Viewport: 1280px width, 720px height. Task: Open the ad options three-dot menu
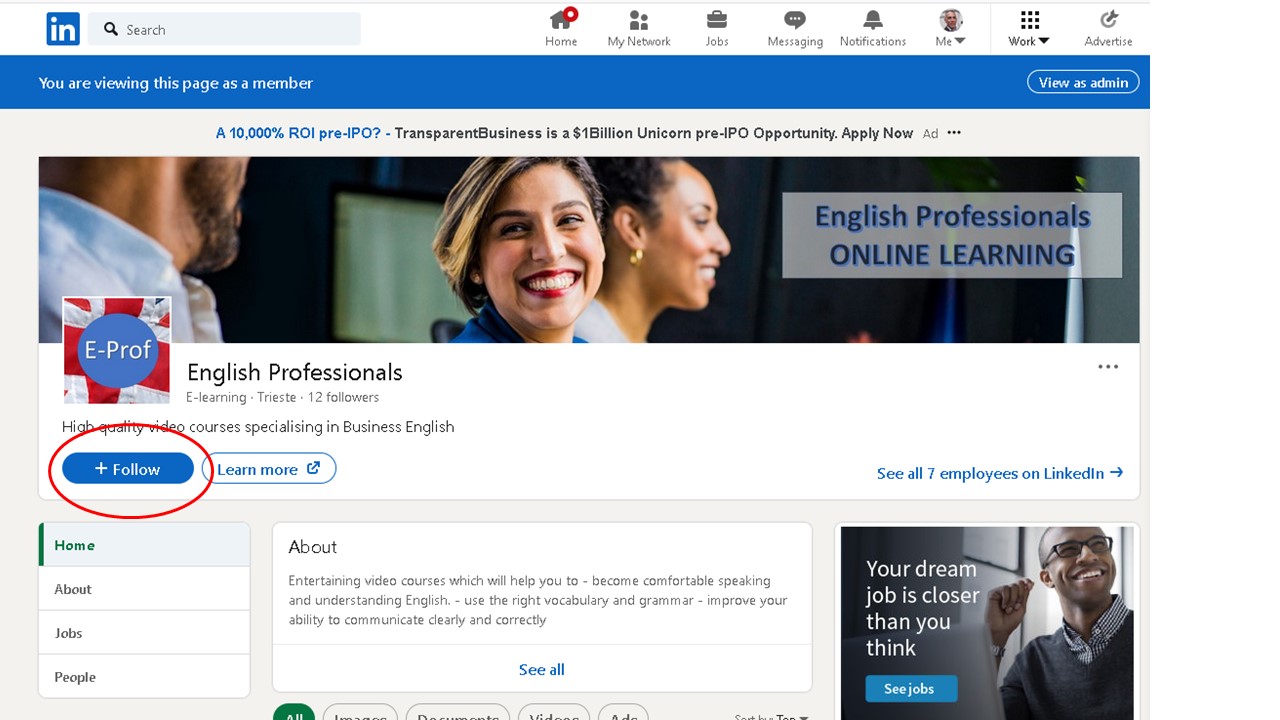tap(954, 133)
